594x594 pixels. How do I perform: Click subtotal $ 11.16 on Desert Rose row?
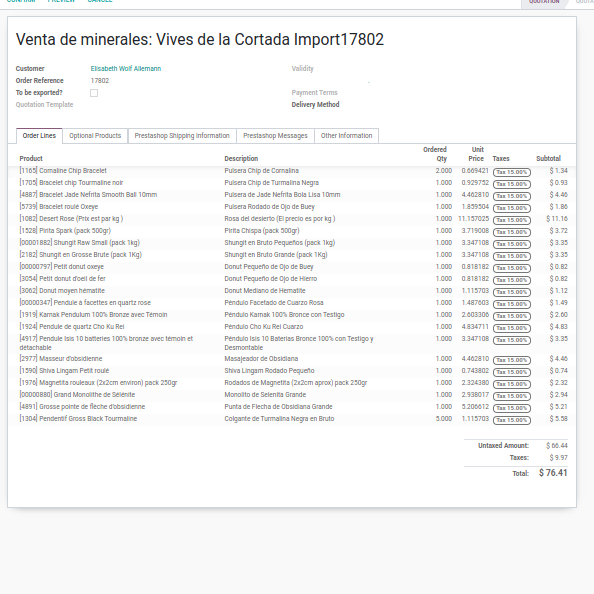point(556,219)
